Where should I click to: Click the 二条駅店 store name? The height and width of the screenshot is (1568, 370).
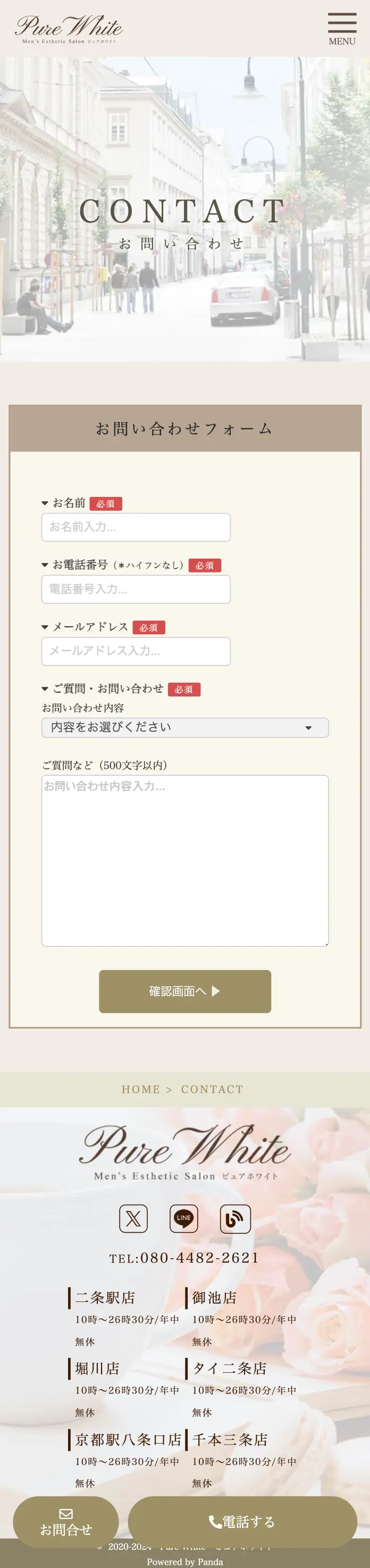[x=104, y=1298]
